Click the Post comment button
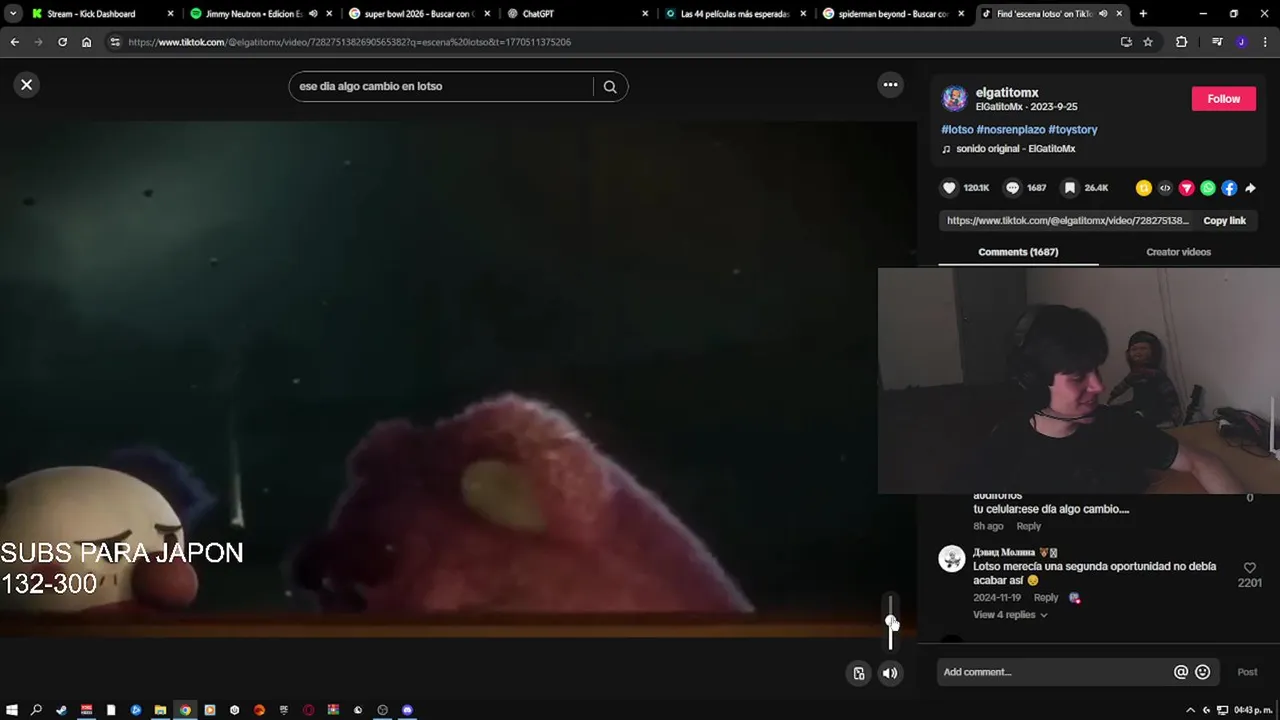1280x720 pixels. click(x=1247, y=672)
